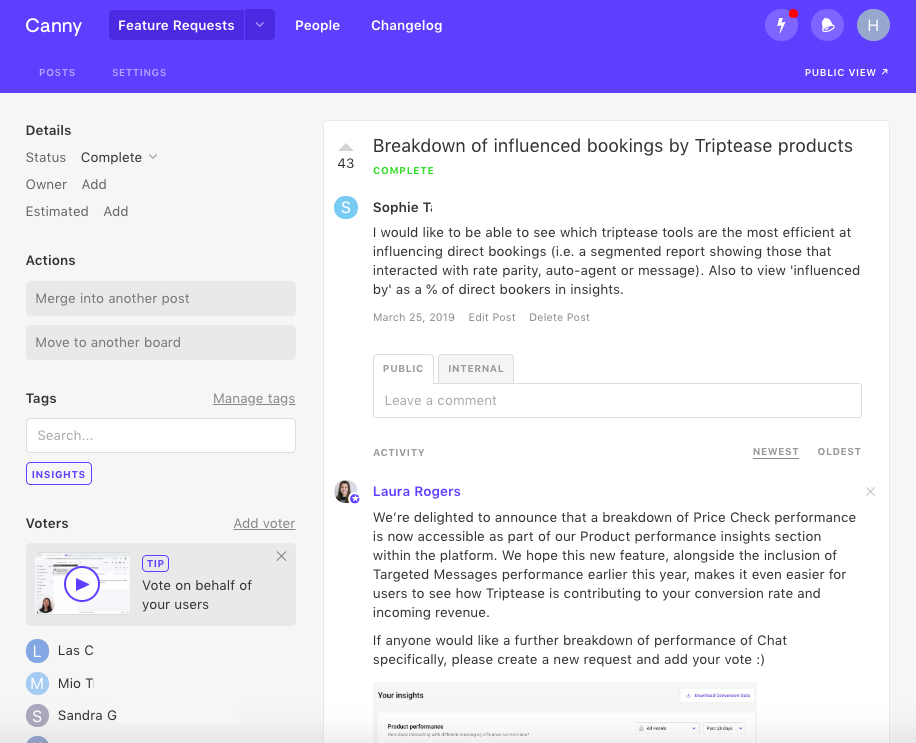This screenshot has height=743, width=916.
Task: Open the H user avatar menu
Action: (x=873, y=25)
